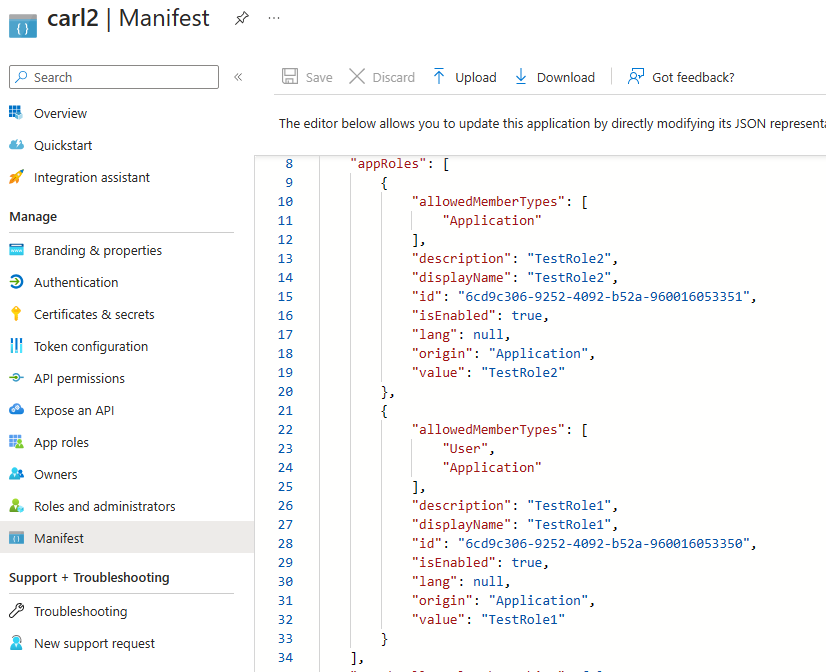The image size is (826, 672).
Task: Click line 15 id value in editor
Action: (606, 296)
